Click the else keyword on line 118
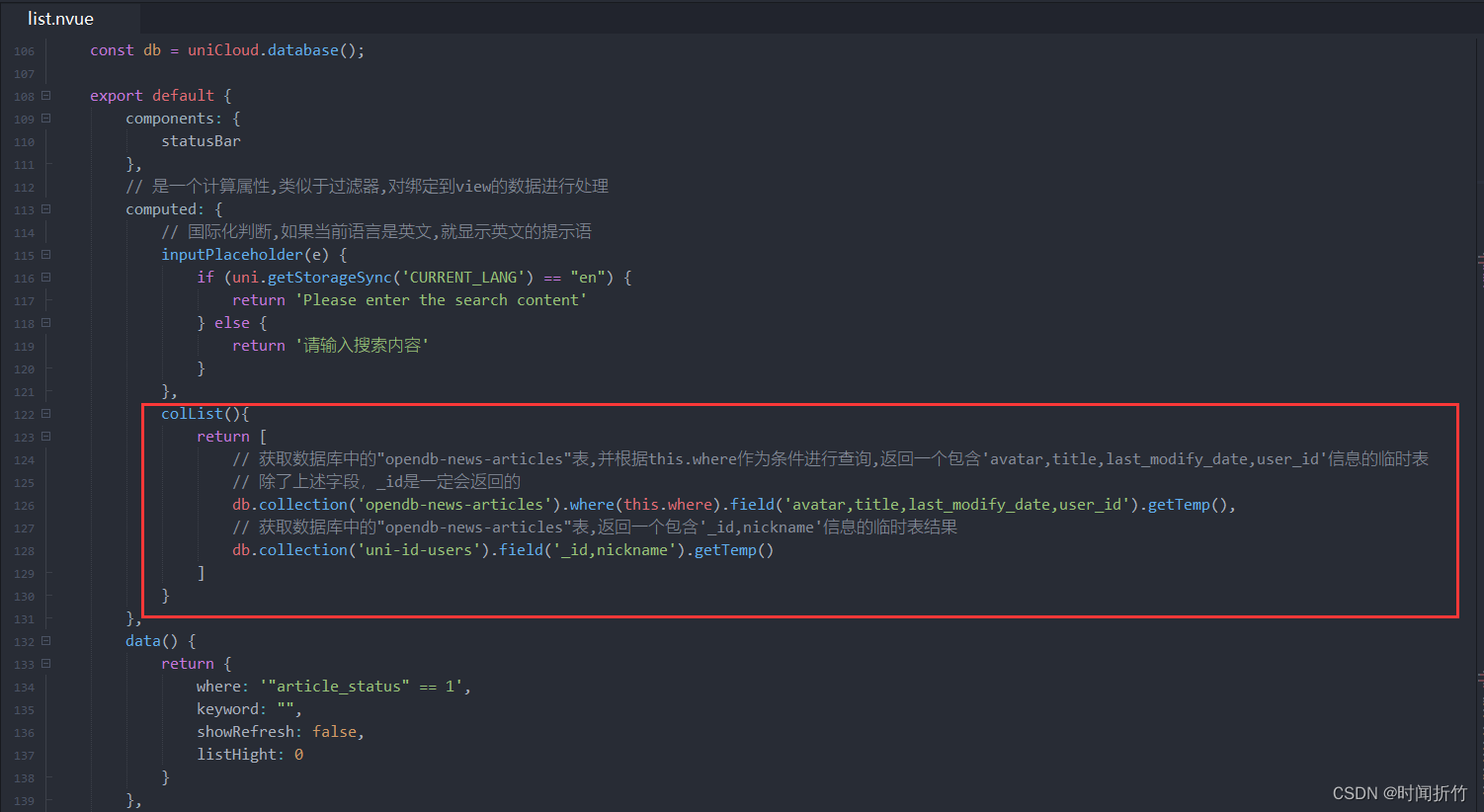The image size is (1484, 812). [x=232, y=323]
